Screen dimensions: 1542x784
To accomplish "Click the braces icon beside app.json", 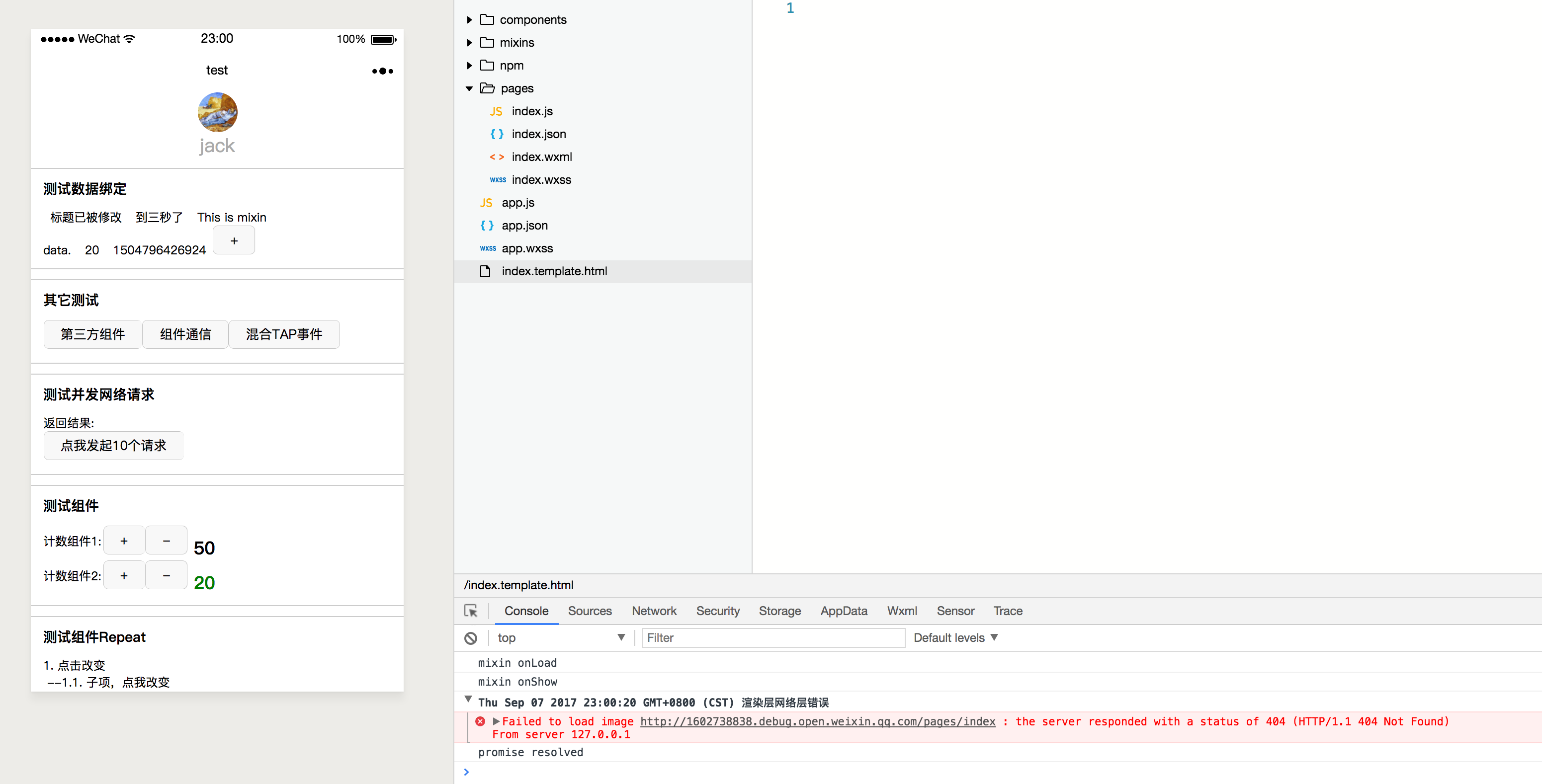I will point(487,226).
